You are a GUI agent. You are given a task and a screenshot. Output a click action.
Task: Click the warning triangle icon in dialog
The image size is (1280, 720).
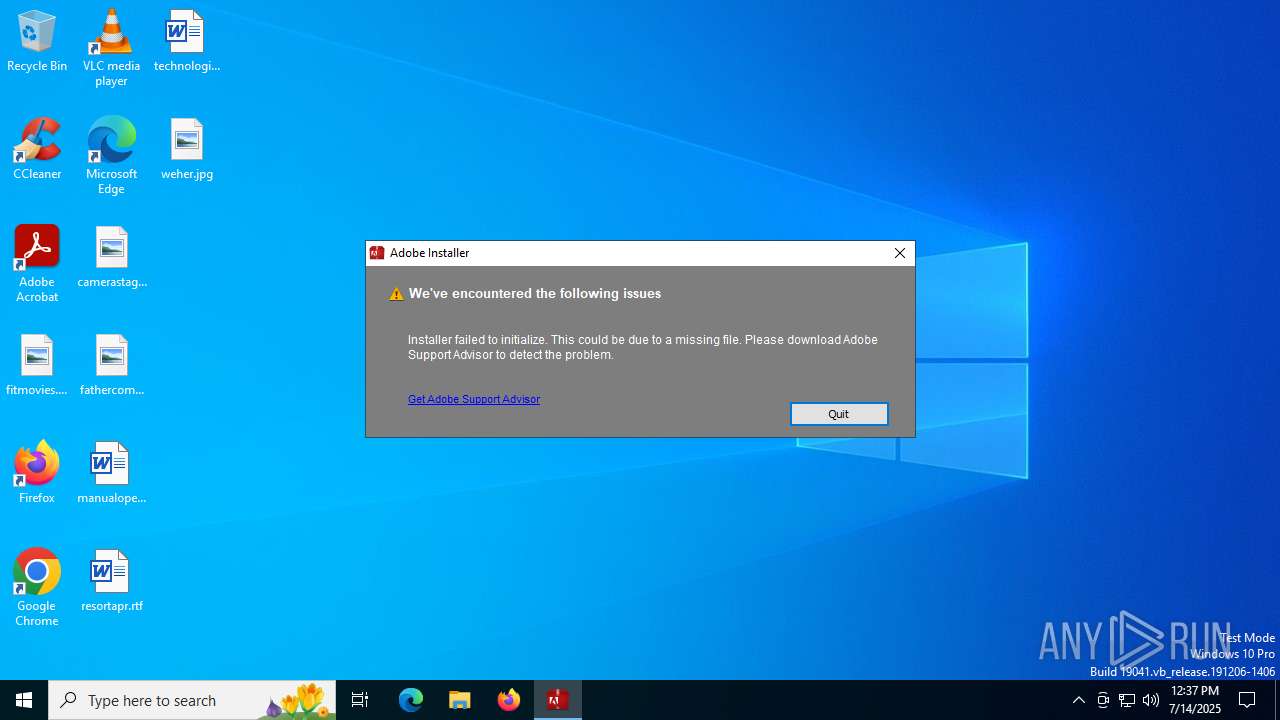coord(397,294)
